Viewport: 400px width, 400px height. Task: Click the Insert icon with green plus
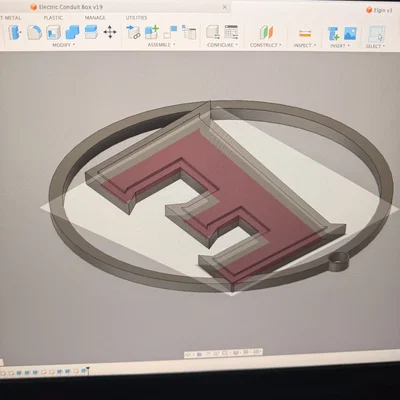pos(333,33)
